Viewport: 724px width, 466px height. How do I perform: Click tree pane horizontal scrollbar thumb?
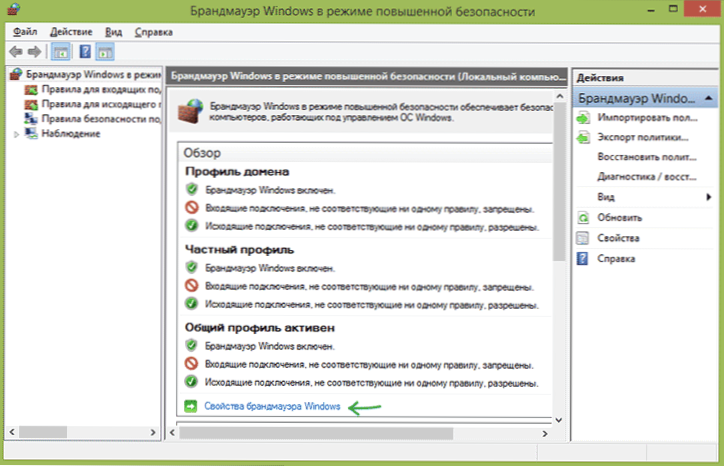42,432
